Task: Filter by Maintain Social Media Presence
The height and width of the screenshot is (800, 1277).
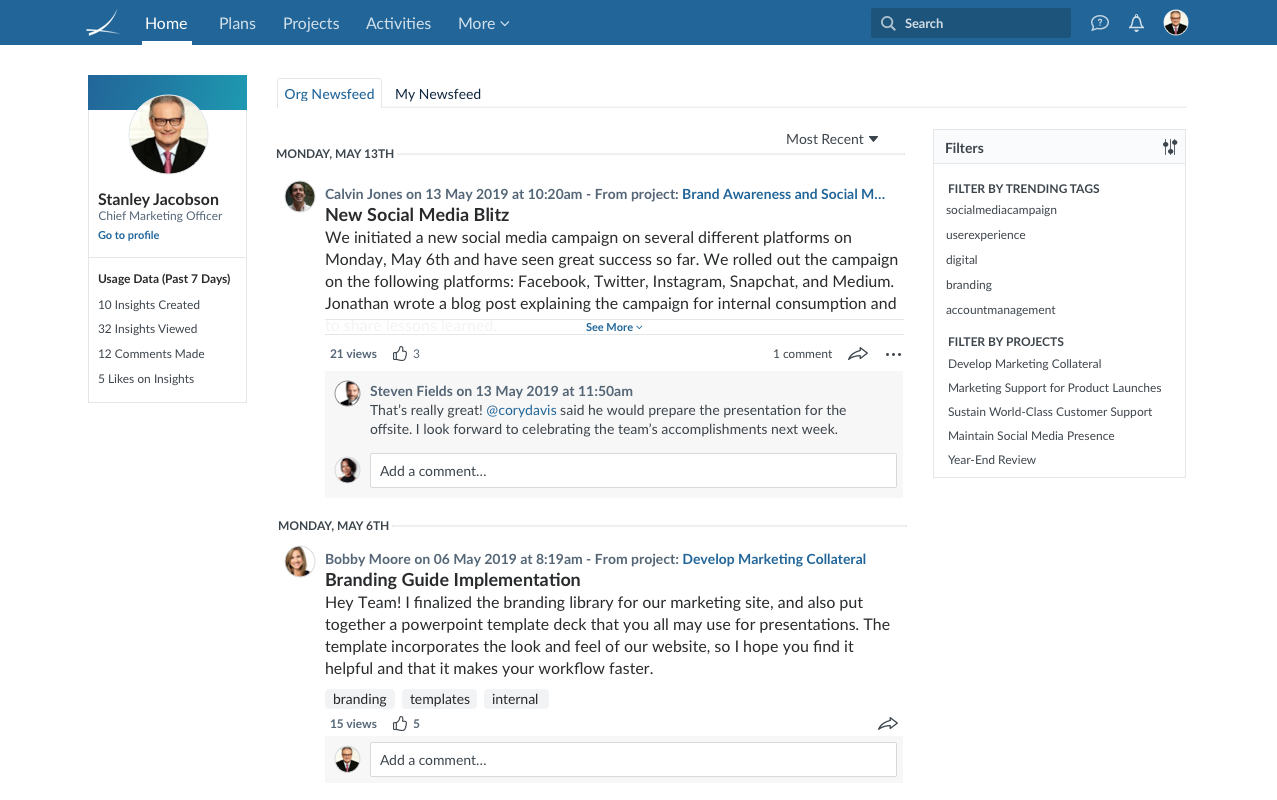Action: 1031,436
